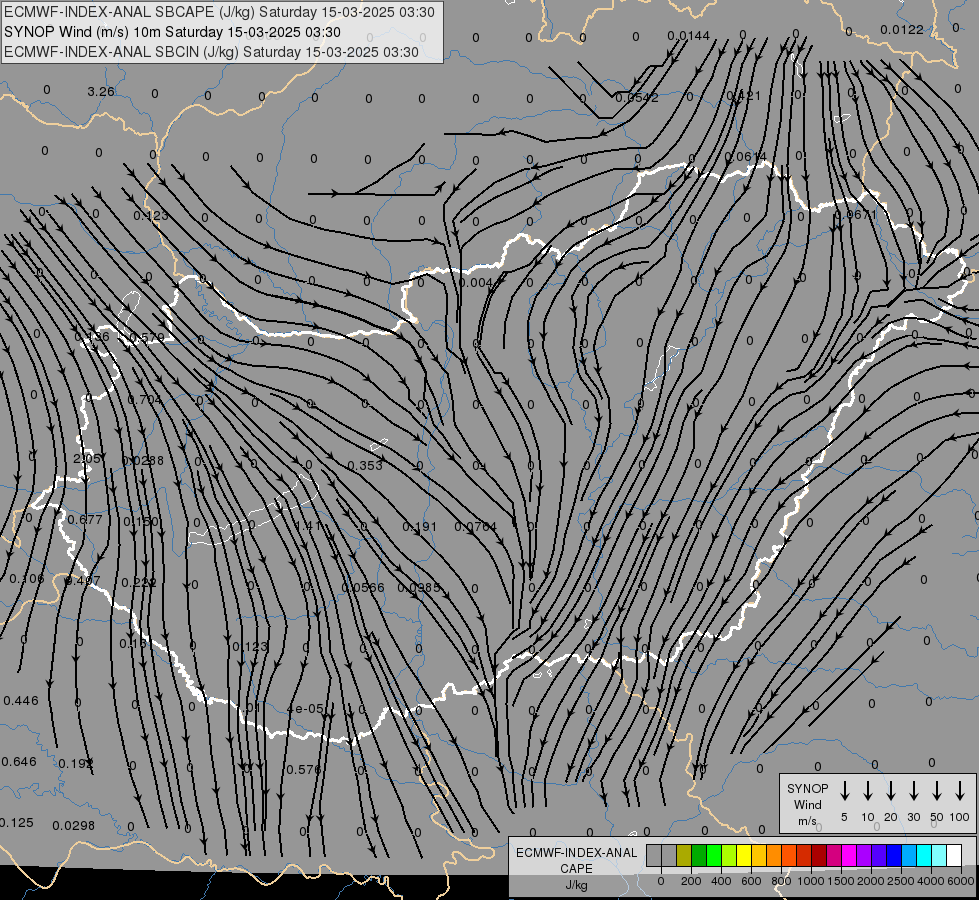This screenshot has width=979, height=900.
Task: Click the 2.05 value on the map
Action: click(87, 458)
